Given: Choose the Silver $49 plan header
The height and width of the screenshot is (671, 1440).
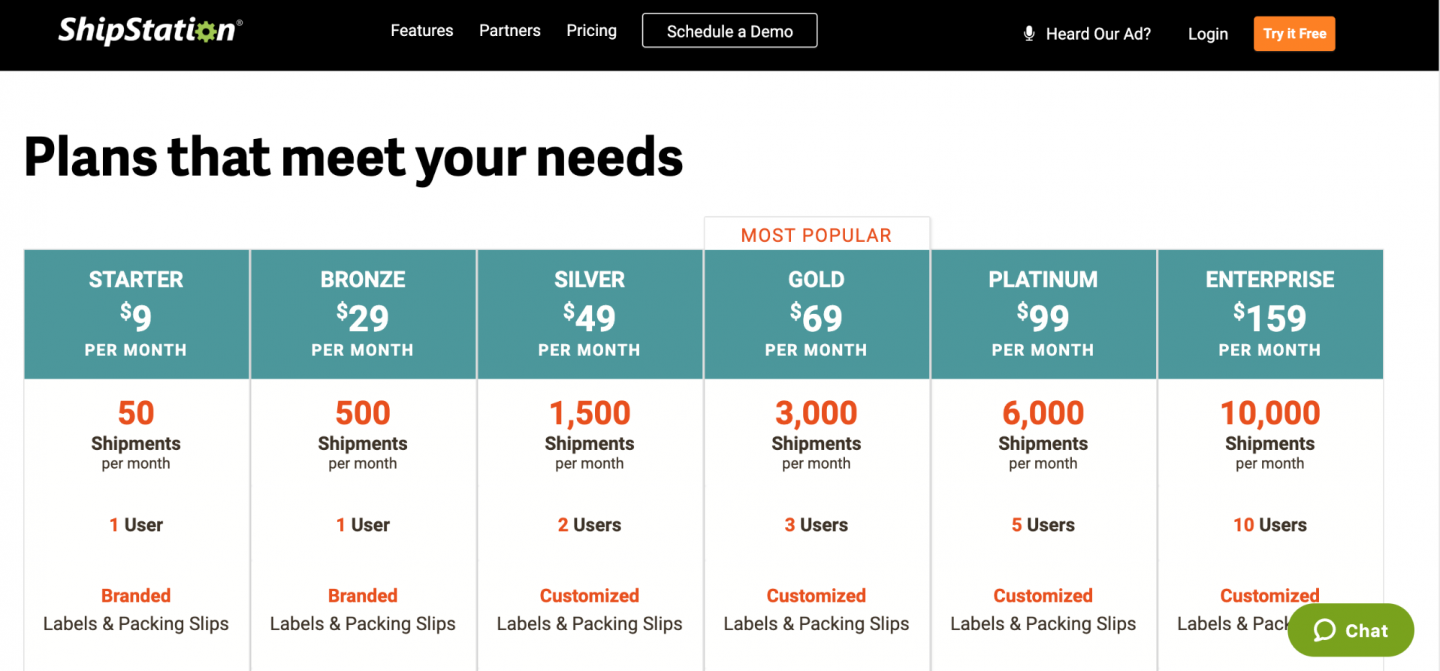Looking at the screenshot, I should click(590, 314).
